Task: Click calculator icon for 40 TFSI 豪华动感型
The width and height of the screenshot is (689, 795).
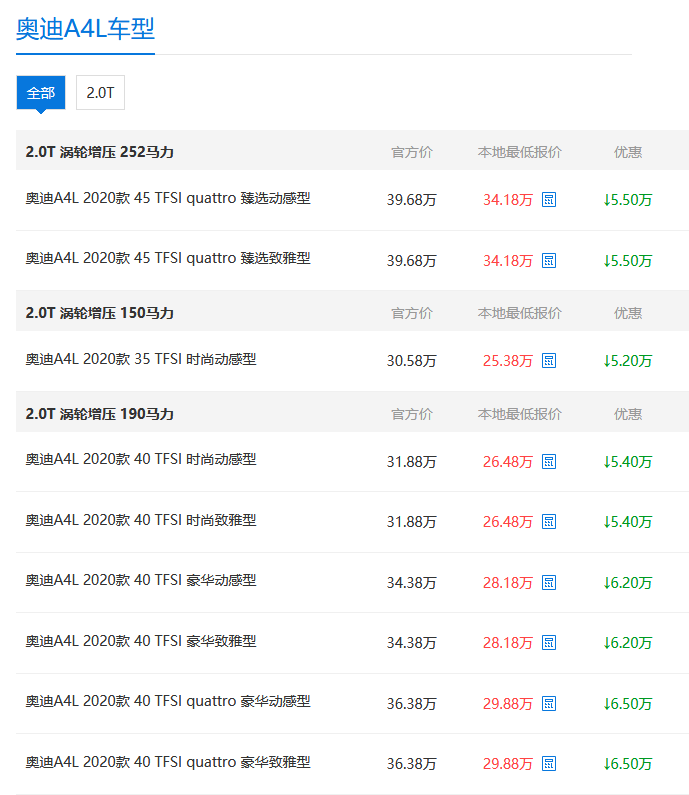Action: pyautogui.click(x=549, y=583)
